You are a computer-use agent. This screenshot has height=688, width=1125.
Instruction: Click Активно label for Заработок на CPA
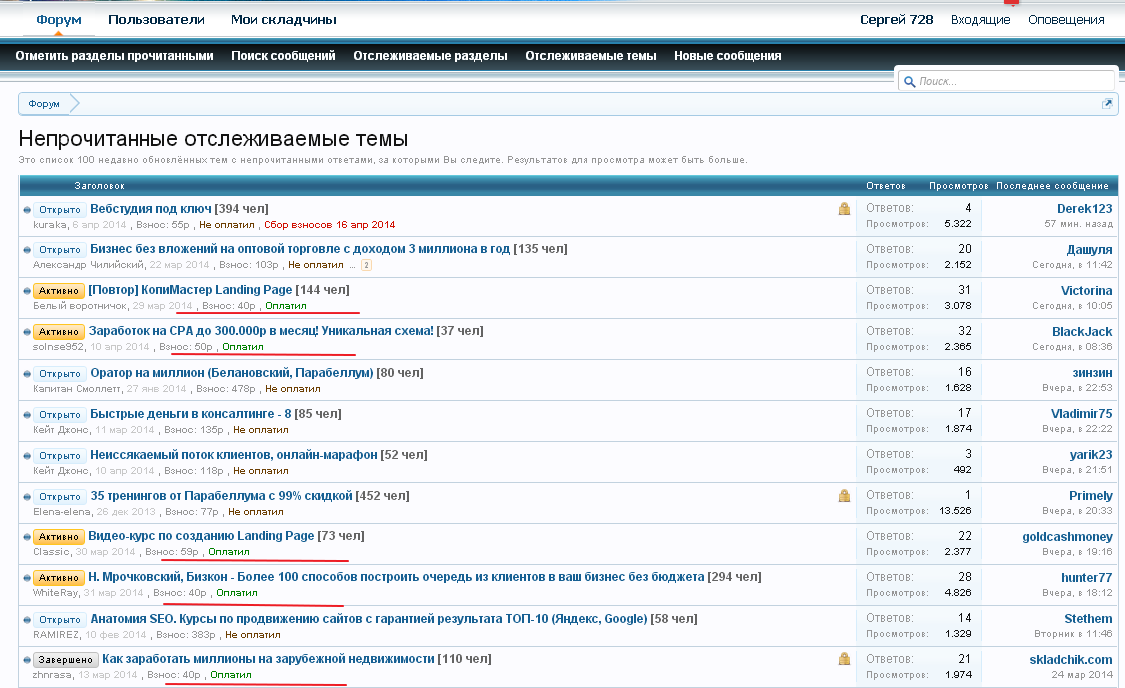pyautogui.click(x=59, y=331)
